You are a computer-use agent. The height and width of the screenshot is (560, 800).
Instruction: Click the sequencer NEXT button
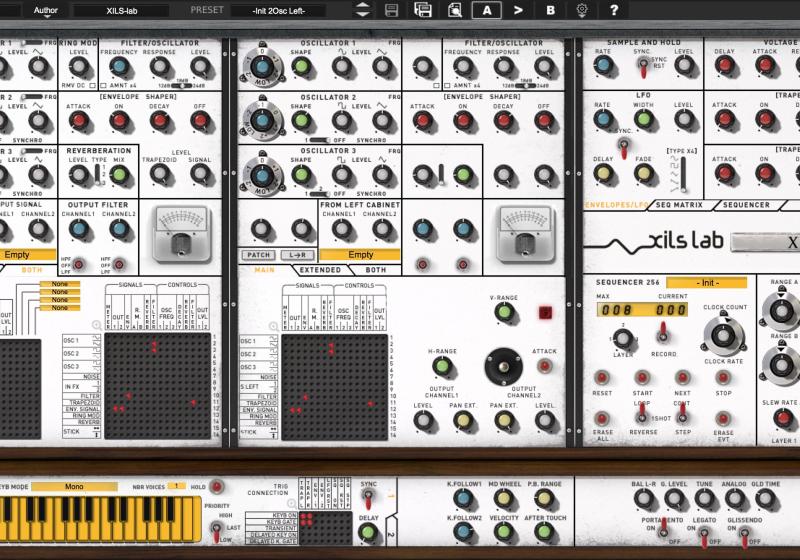coord(682,378)
